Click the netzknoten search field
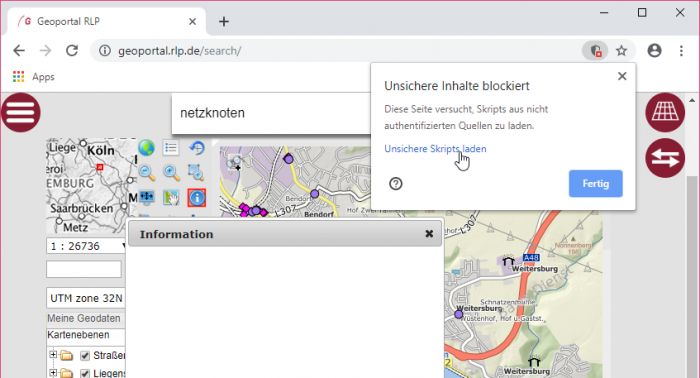The width and height of the screenshot is (700, 378). coord(271,113)
